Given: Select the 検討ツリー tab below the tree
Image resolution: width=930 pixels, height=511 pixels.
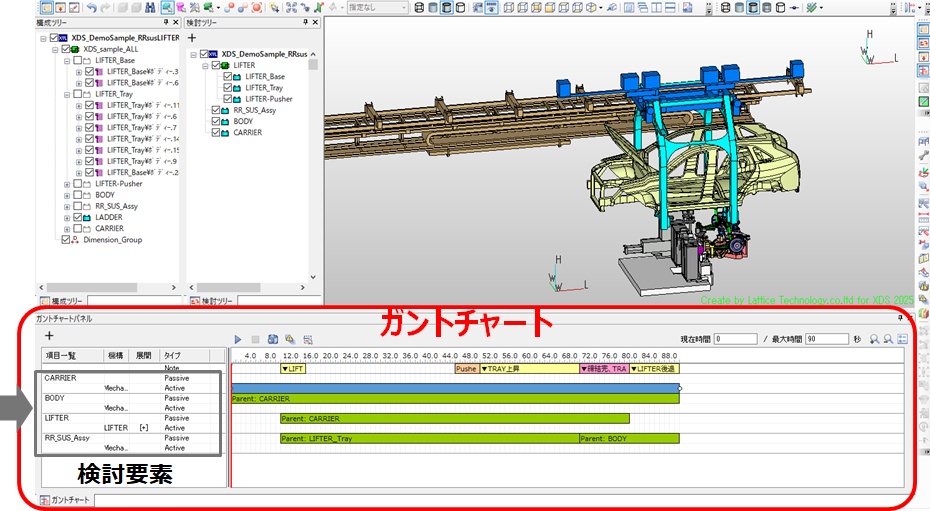Looking at the screenshot, I should click(210, 300).
